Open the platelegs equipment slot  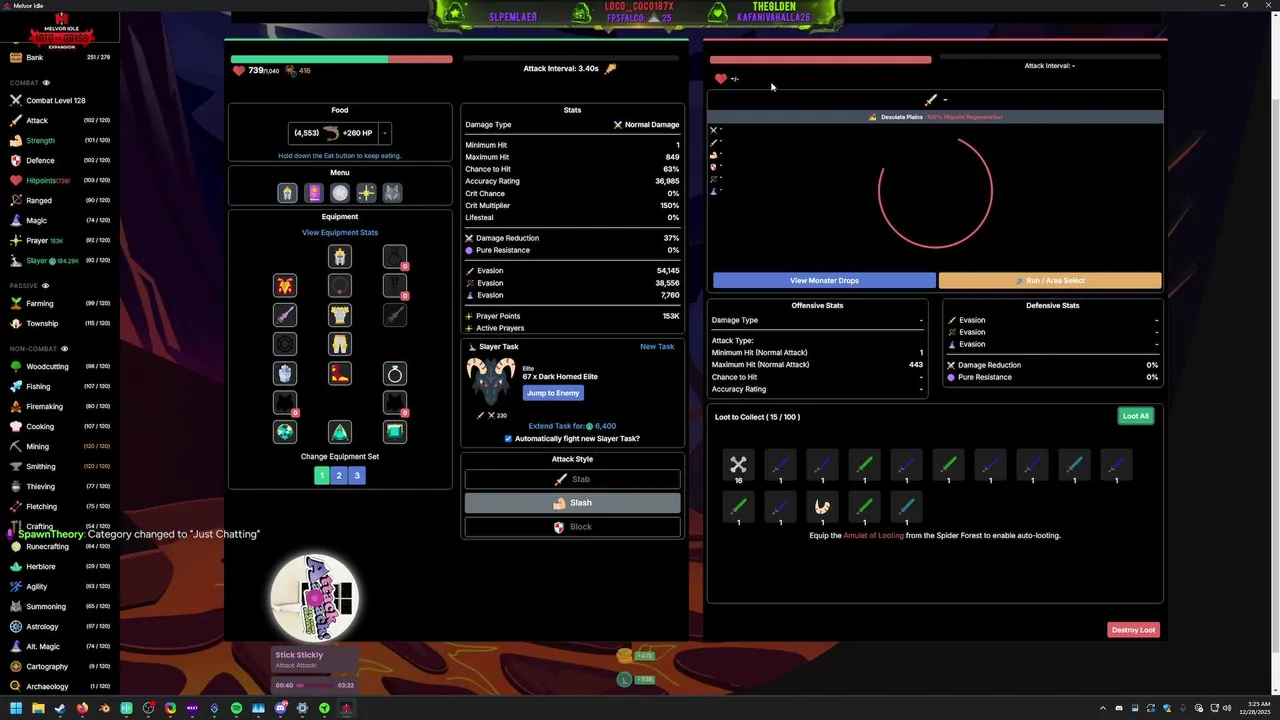[340, 344]
